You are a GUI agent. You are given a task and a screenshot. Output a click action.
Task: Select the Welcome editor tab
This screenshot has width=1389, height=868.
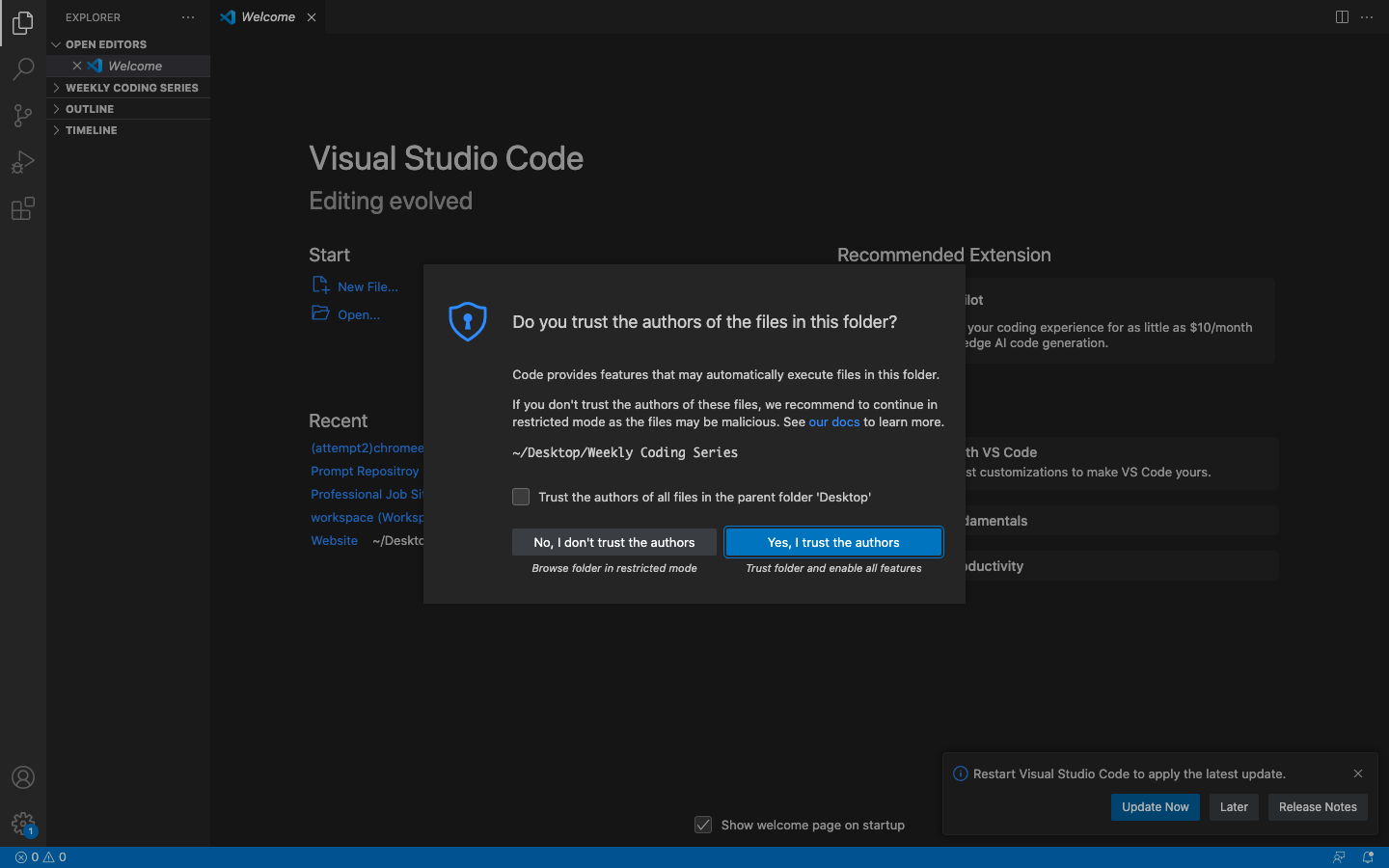268,17
